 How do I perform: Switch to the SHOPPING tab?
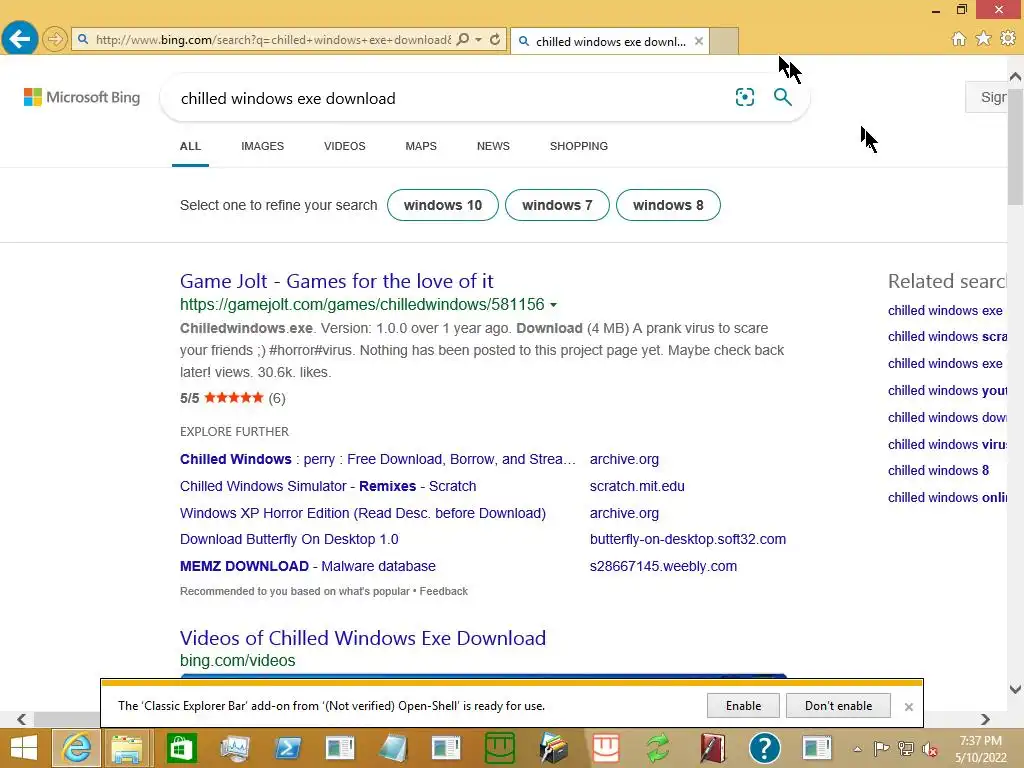(579, 146)
